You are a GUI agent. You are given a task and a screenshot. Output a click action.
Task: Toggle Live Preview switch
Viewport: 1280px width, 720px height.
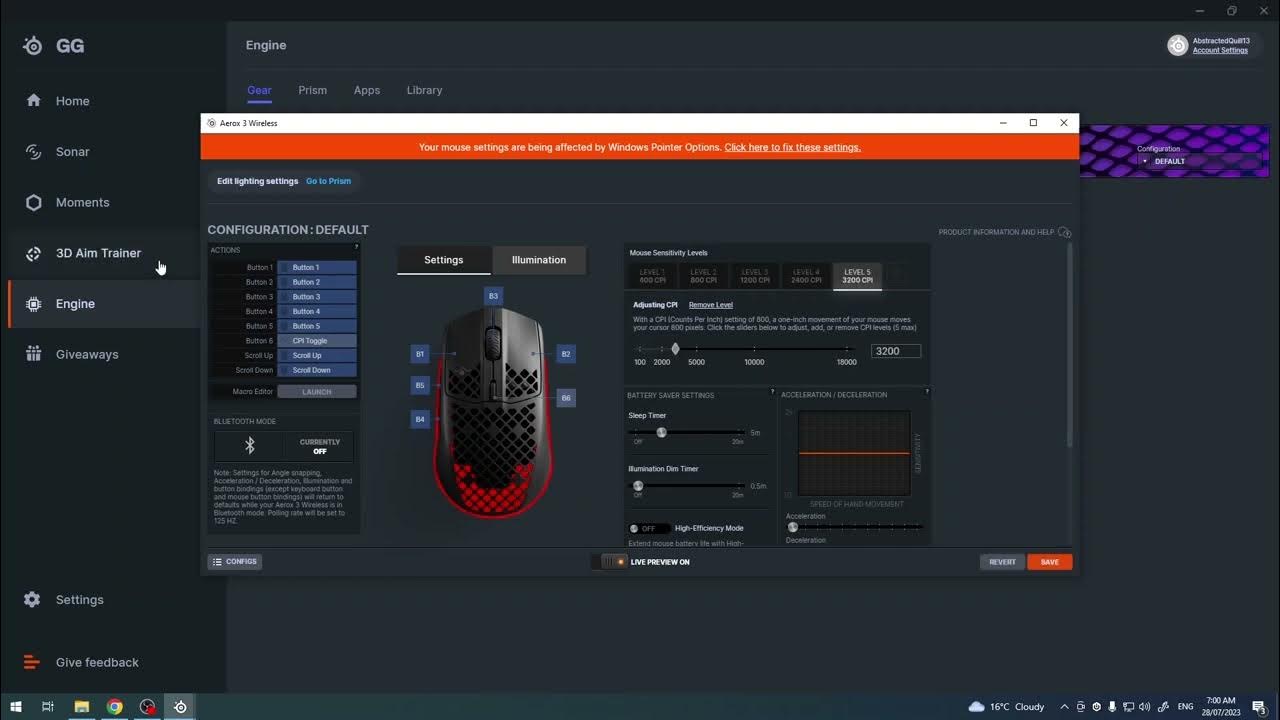610,562
